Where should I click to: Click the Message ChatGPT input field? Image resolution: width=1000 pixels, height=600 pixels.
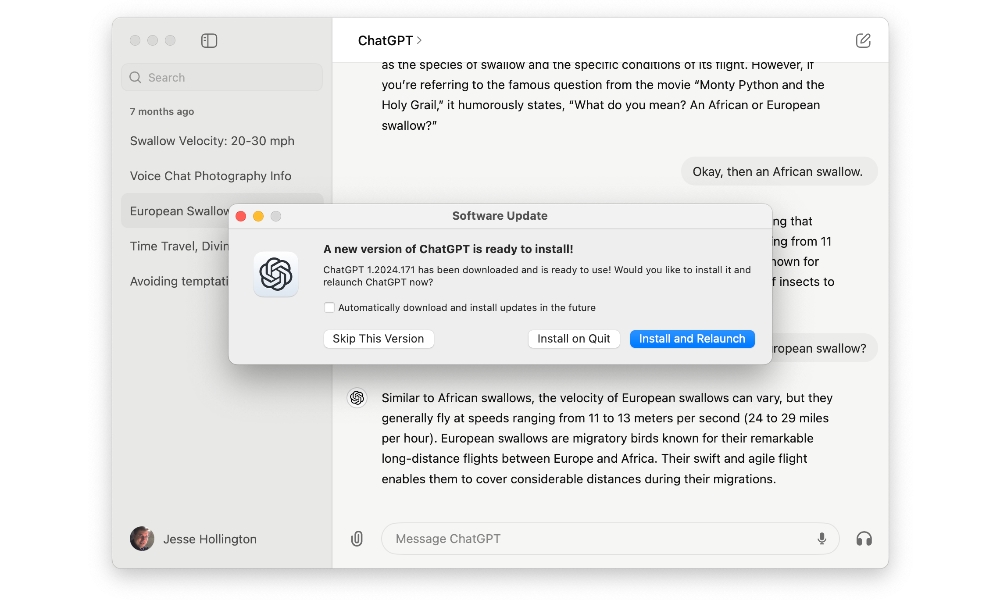(x=610, y=539)
